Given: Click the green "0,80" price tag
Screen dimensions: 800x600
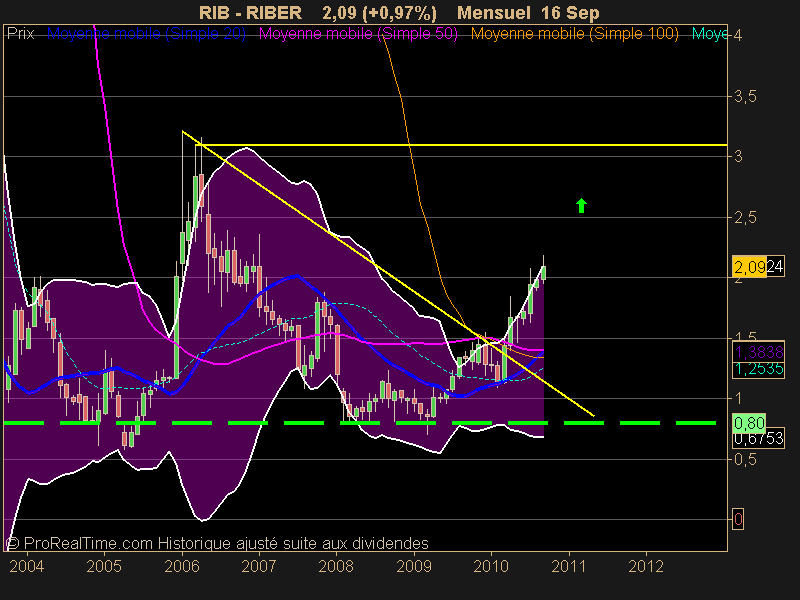Looking at the screenshot, I should point(749,423).
